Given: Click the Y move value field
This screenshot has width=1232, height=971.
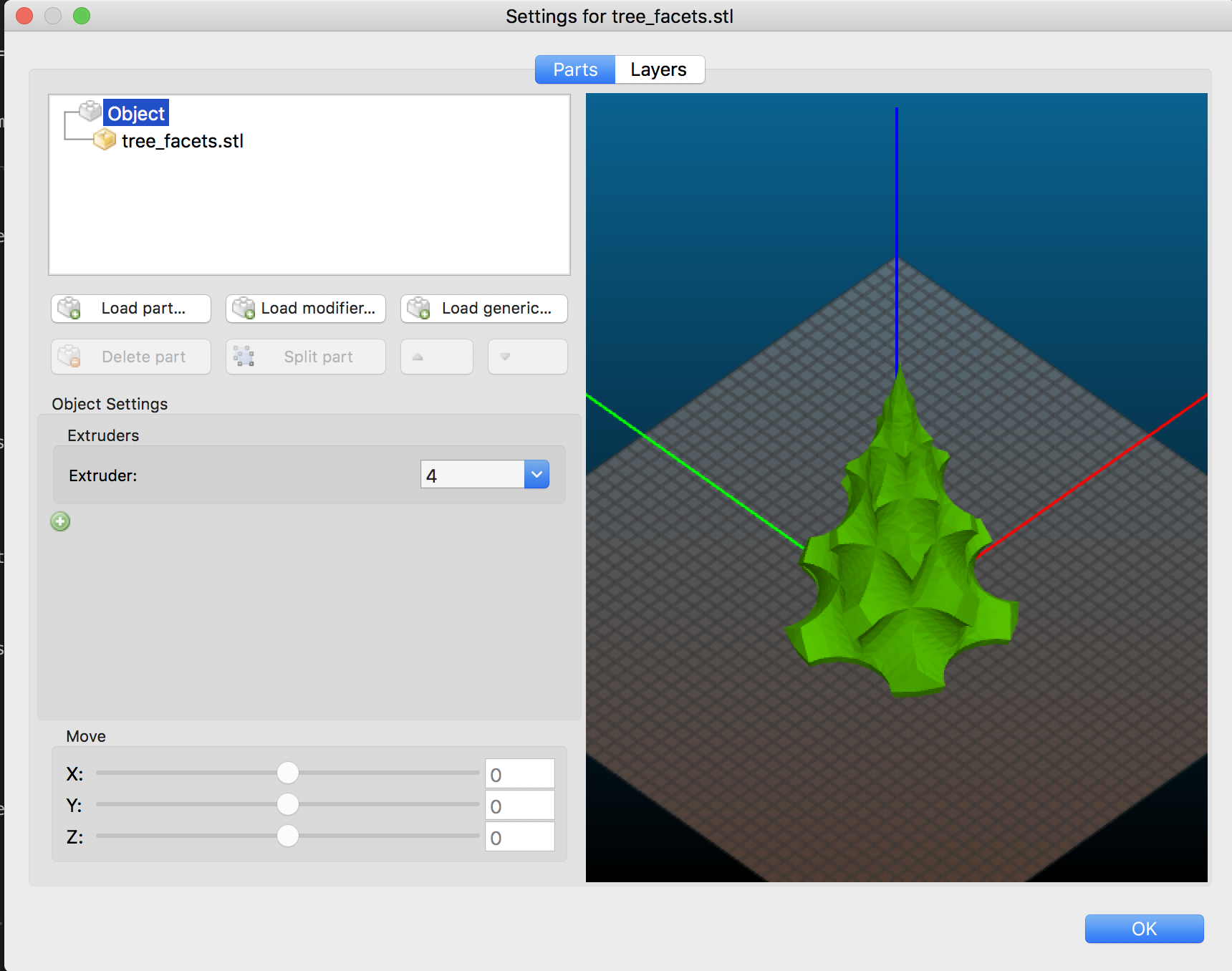Looking at the screenshot, I should point(520,806).
